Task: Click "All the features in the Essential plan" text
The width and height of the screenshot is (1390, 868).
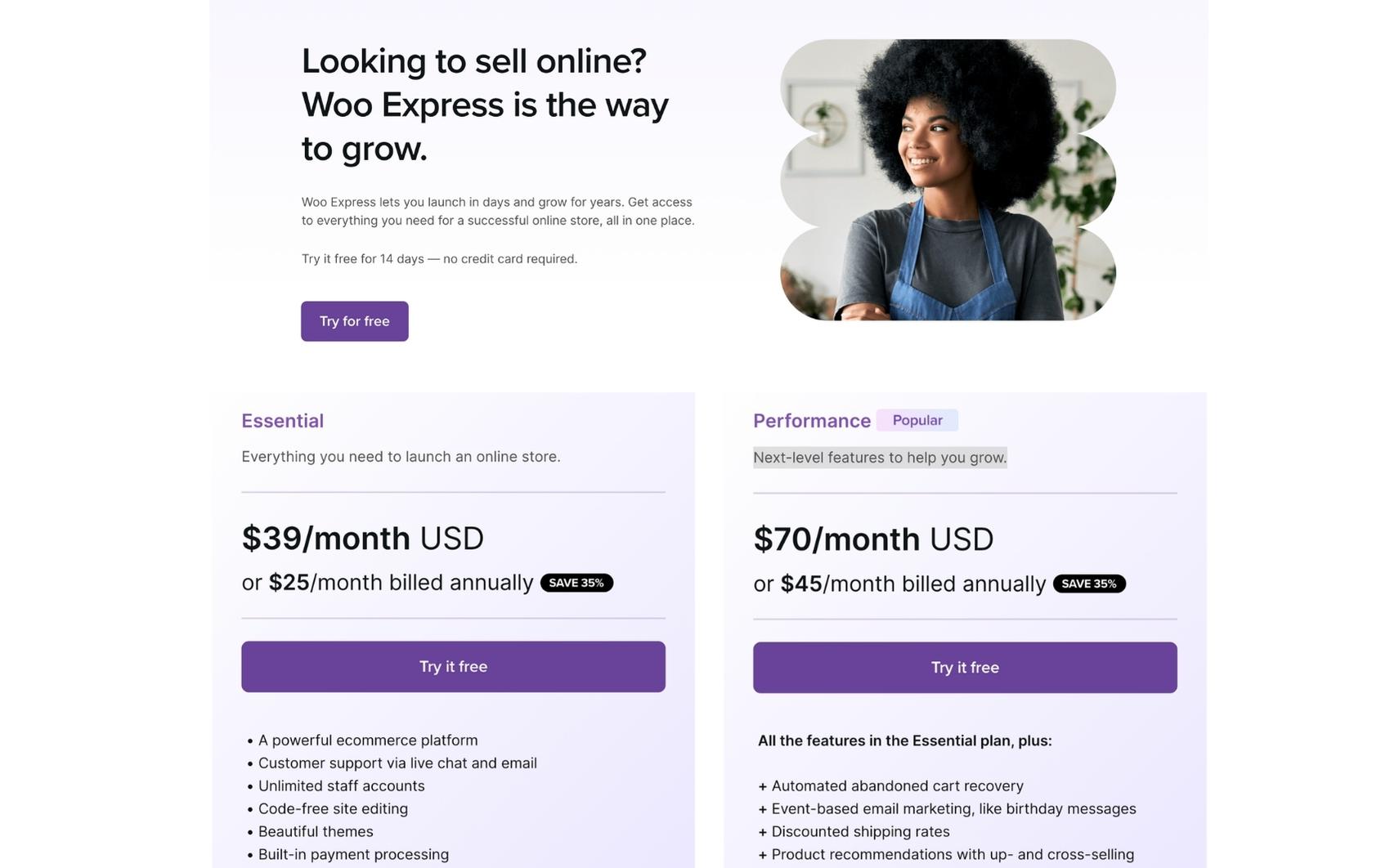Action: 904,741
